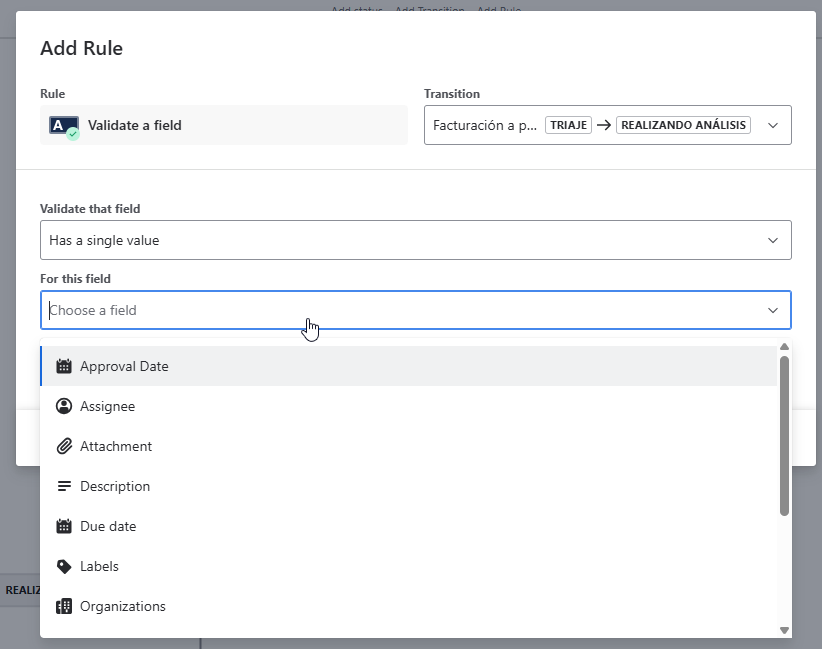
Task: Click the Description lines icon
Action: click(x=64, y=486)
